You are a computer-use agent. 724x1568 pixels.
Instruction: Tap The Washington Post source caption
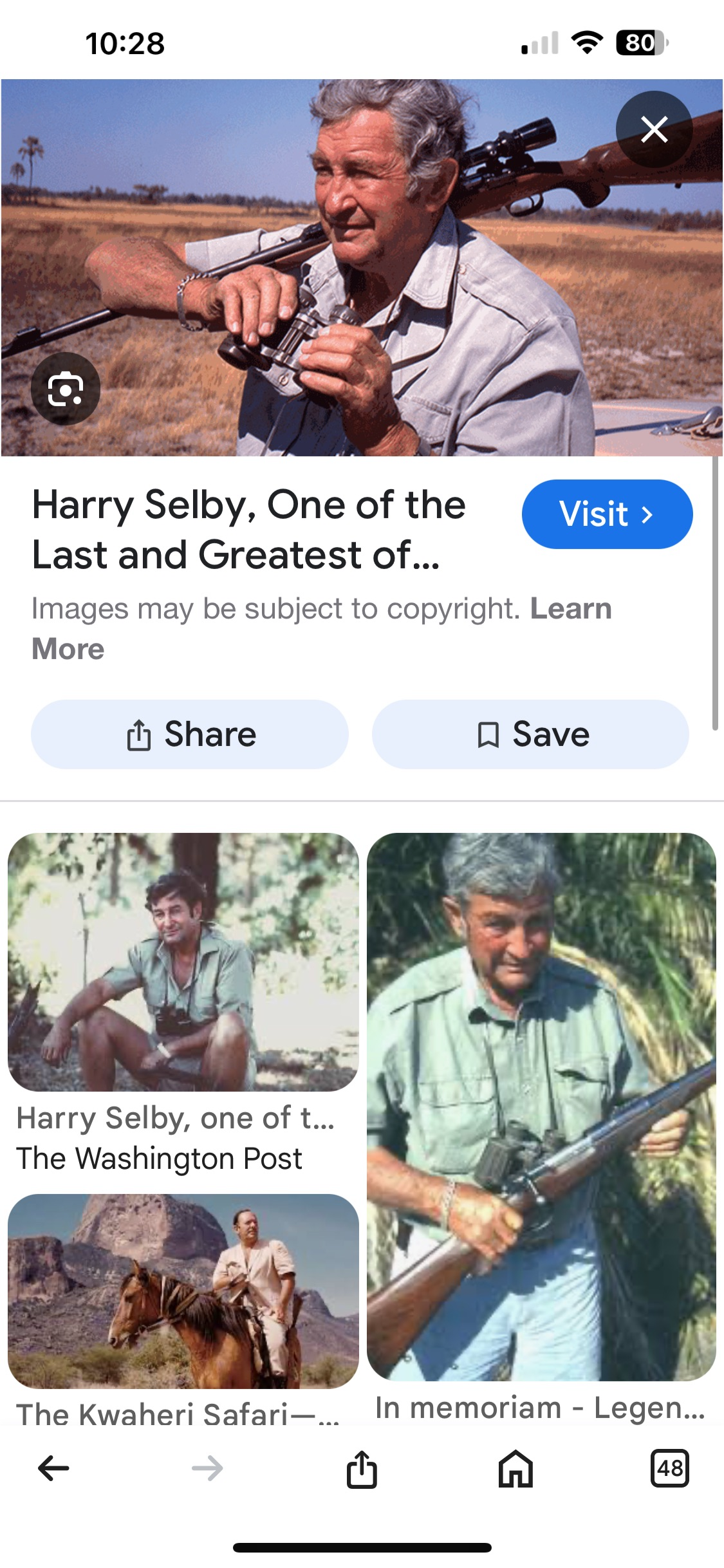159,1159
